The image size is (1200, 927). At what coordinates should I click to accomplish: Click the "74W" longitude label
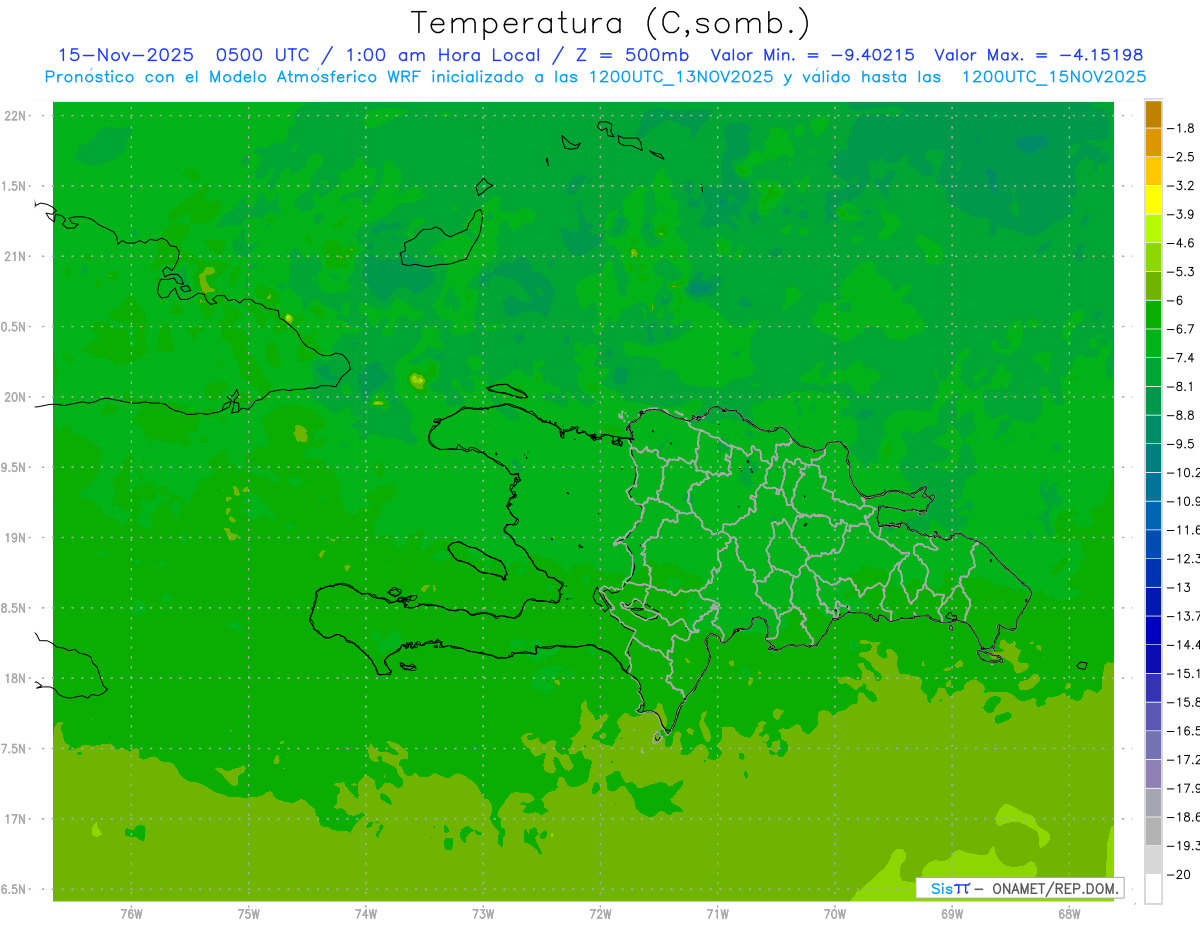(x=365, y=914)
